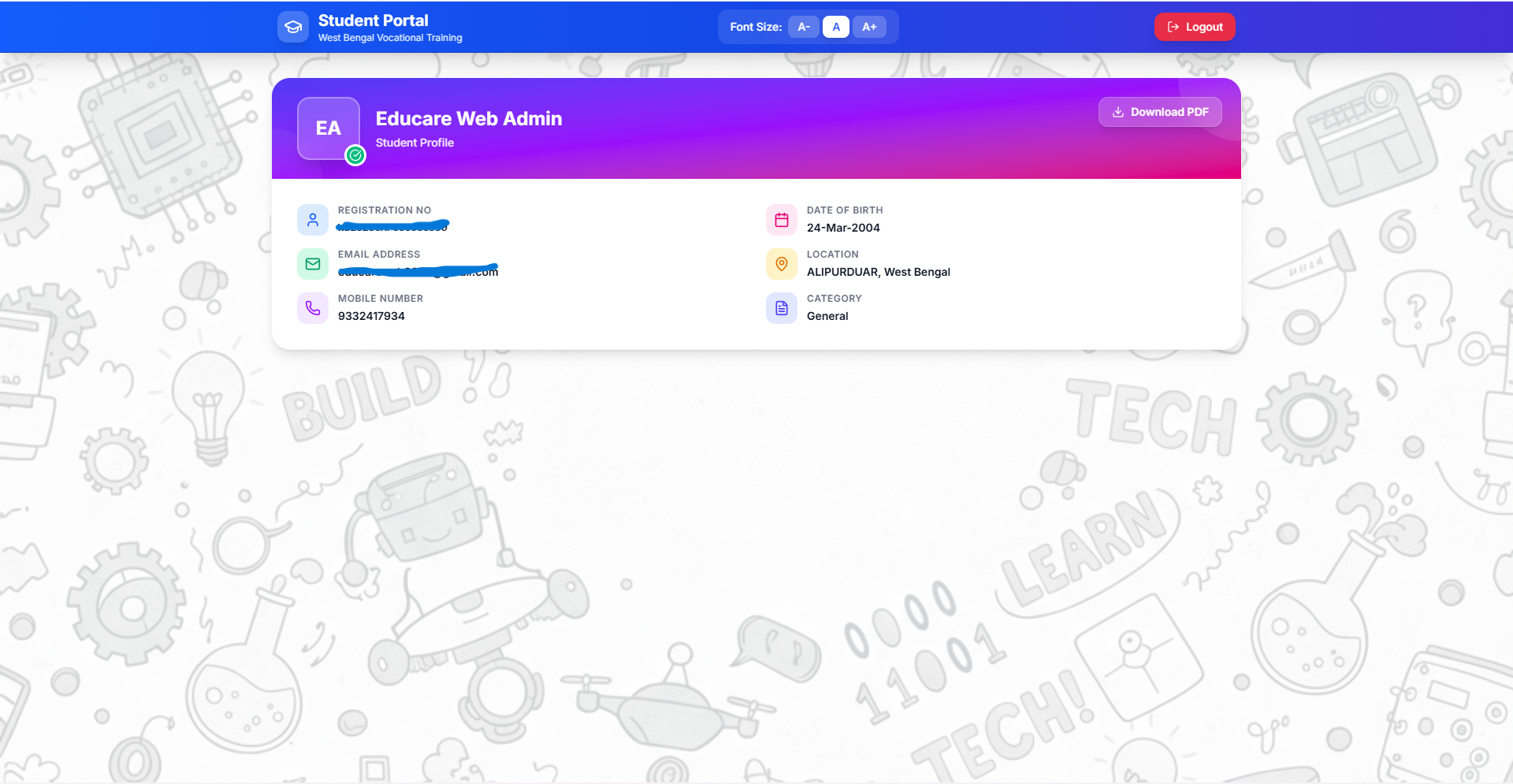This screenshot has height=784, width=1513.
Task: Download the student profile PDF
Action: tap(1160, 112)
